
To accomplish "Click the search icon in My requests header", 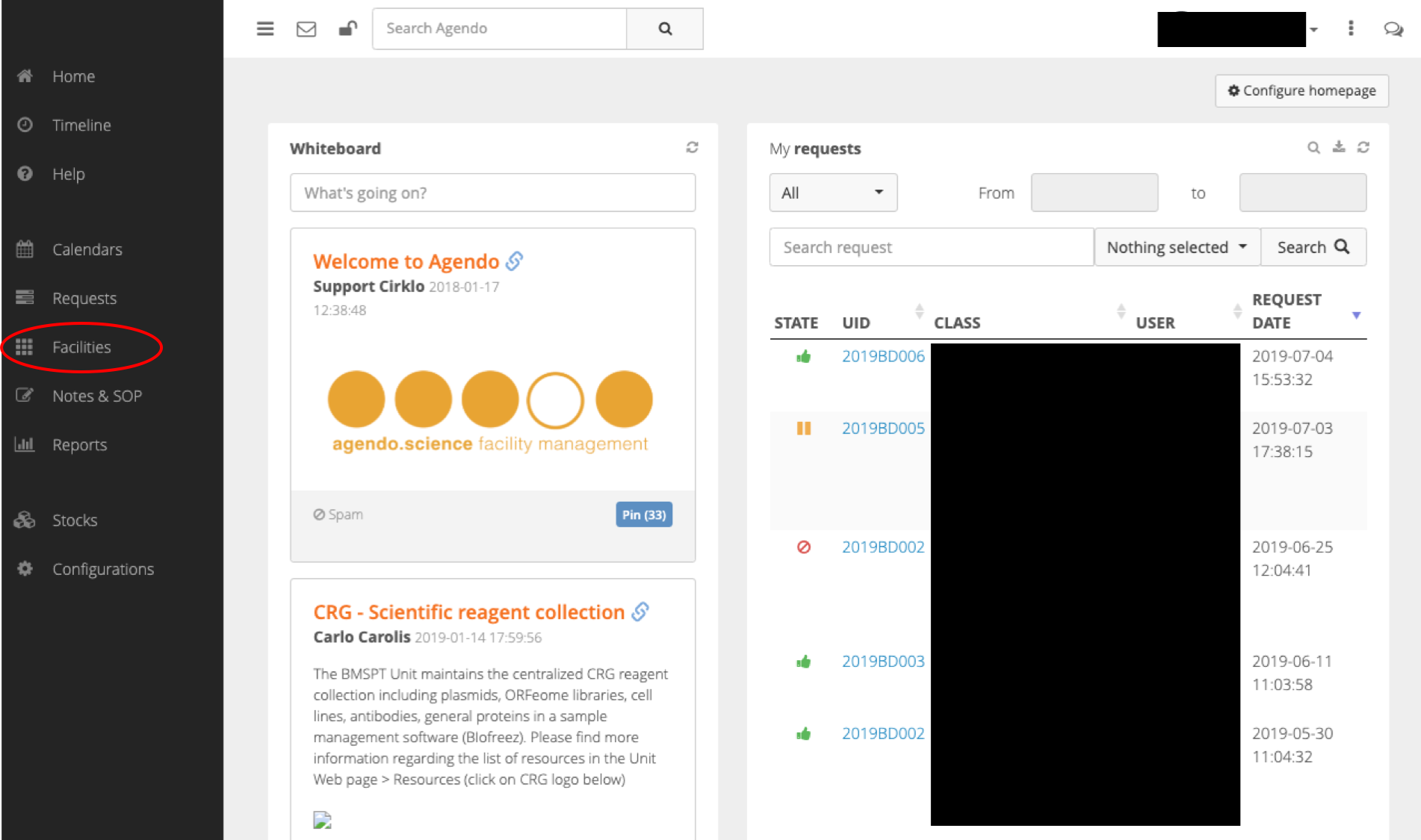I will [1313, 148].
